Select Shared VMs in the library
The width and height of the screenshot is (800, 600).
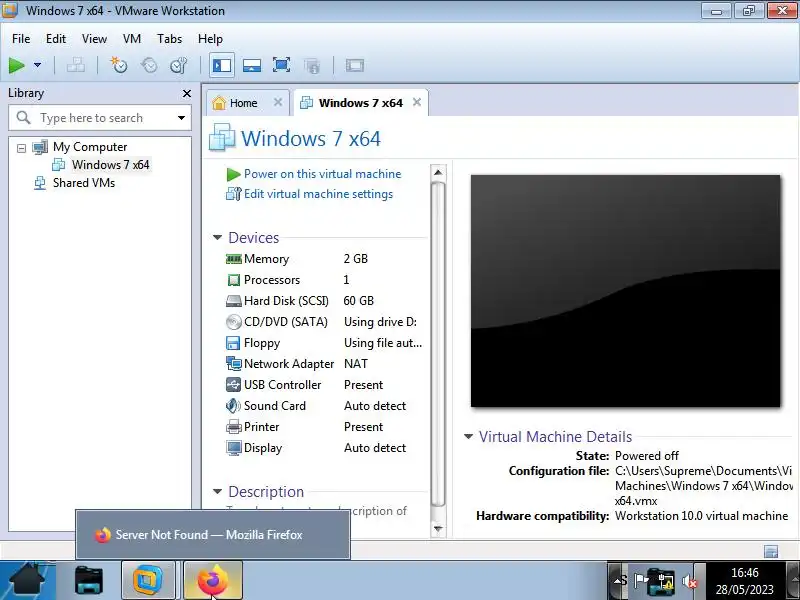coord(84,183)
